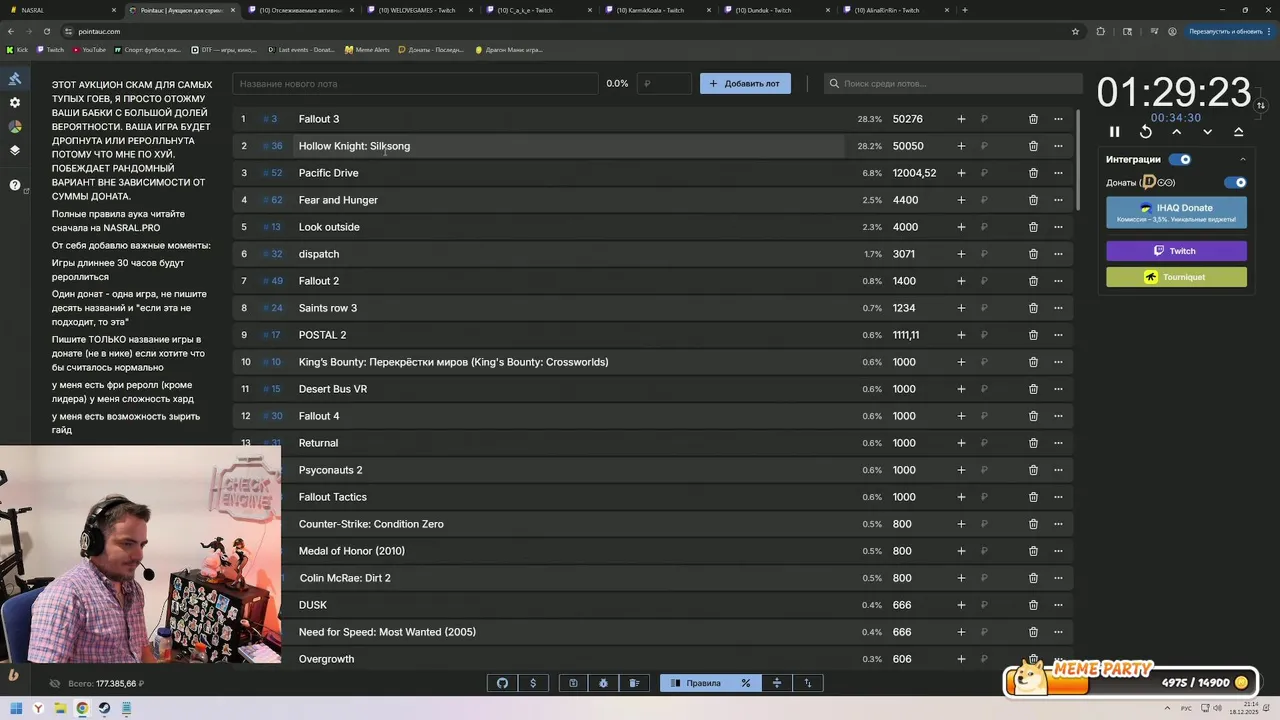Open more options for Fallout 3
The height and width of the screenshot is (720, 1280).
(x=1058, y=119)
